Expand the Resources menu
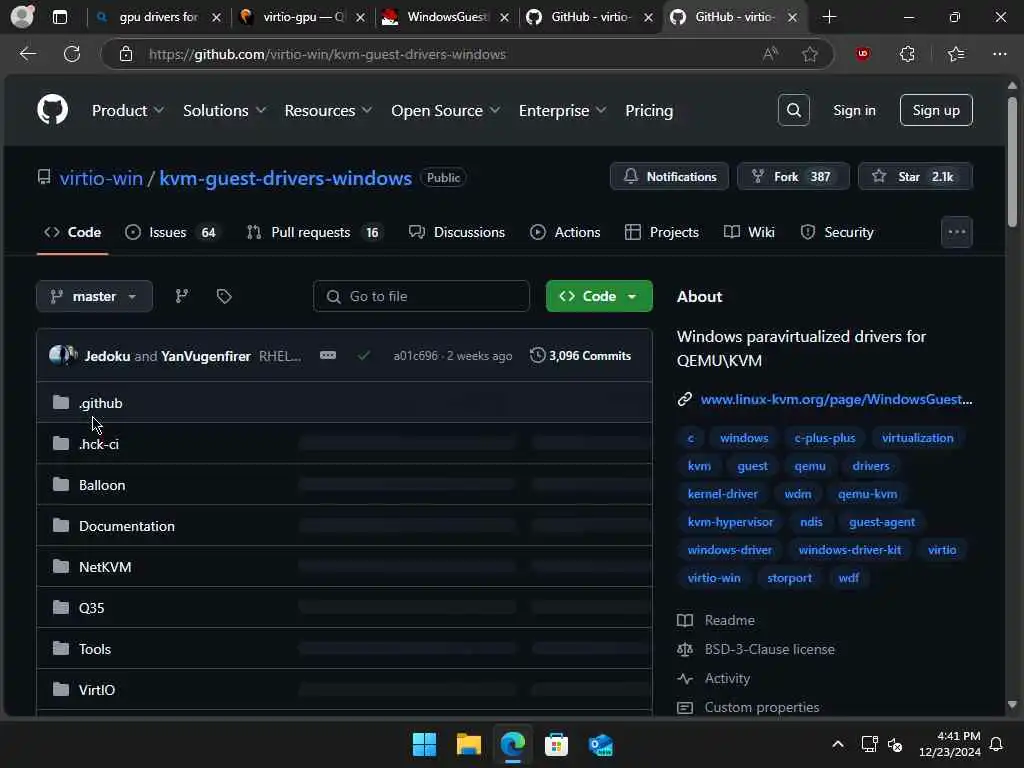The width and height of the screenshot is (1024, 768). coord(328,110)
